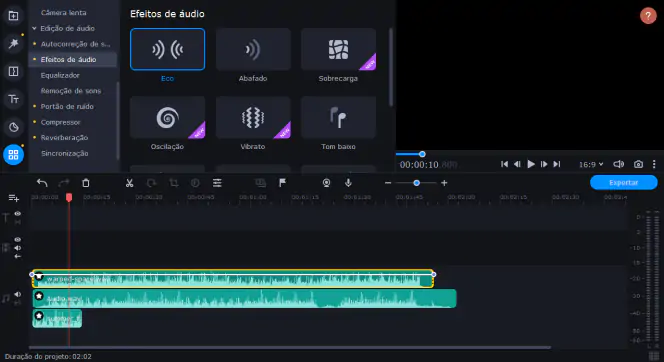Skip to next clip in player
The width and height of the screenshot is (664, 362).
[557, 164]
